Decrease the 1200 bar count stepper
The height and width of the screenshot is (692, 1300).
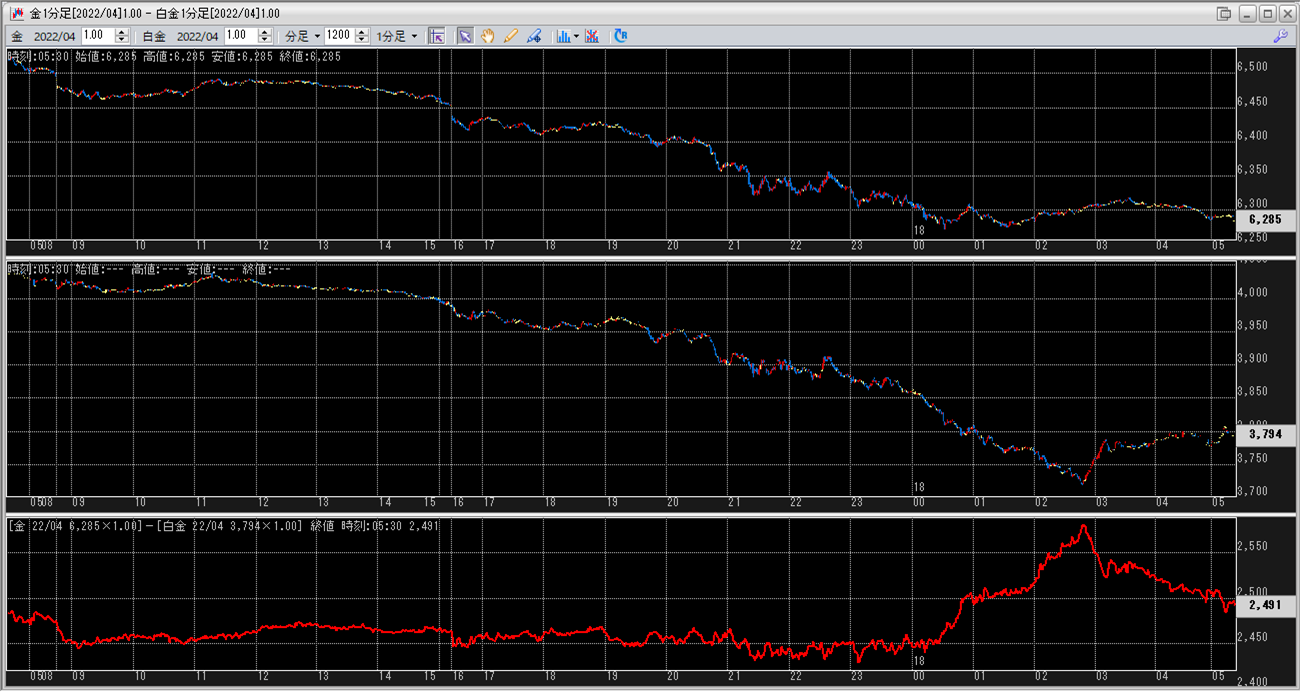click(x=363, y=40)
